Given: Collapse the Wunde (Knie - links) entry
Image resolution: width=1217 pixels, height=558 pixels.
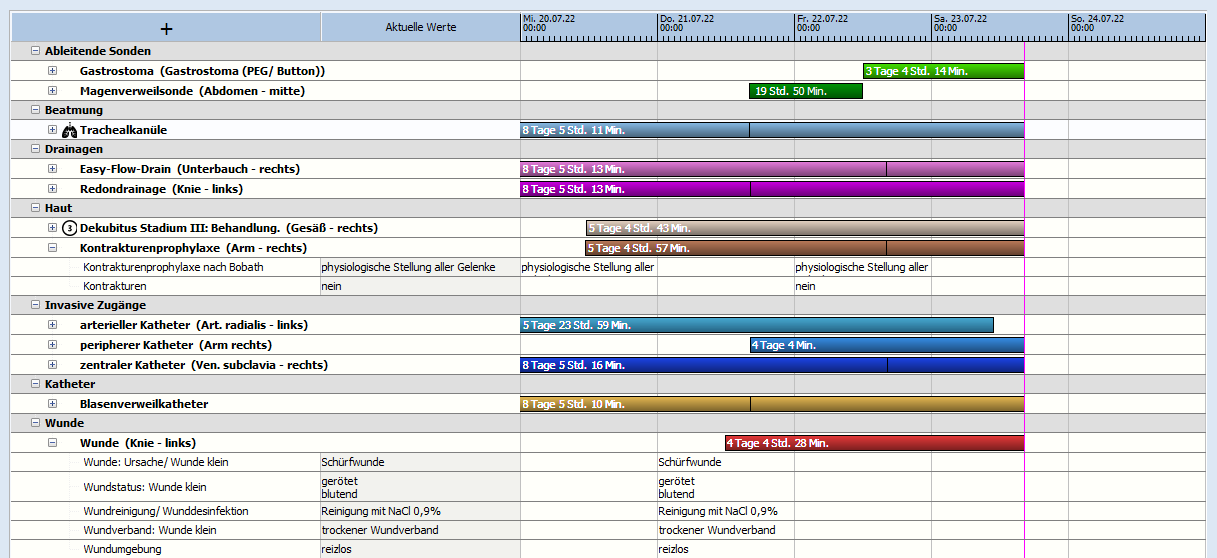Looking at the screenshot, I should 53,442.
